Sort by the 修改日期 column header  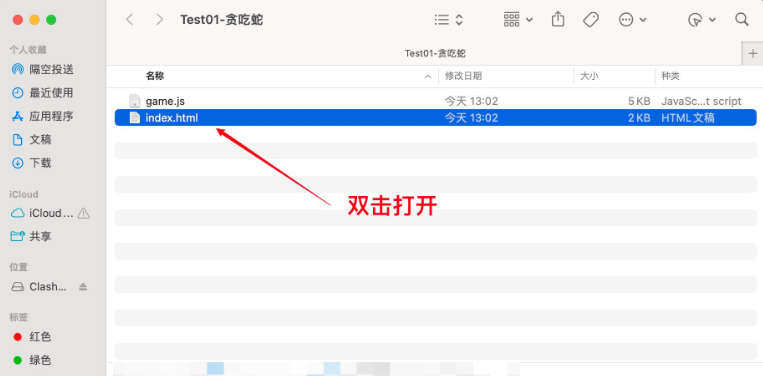(463, 76)
